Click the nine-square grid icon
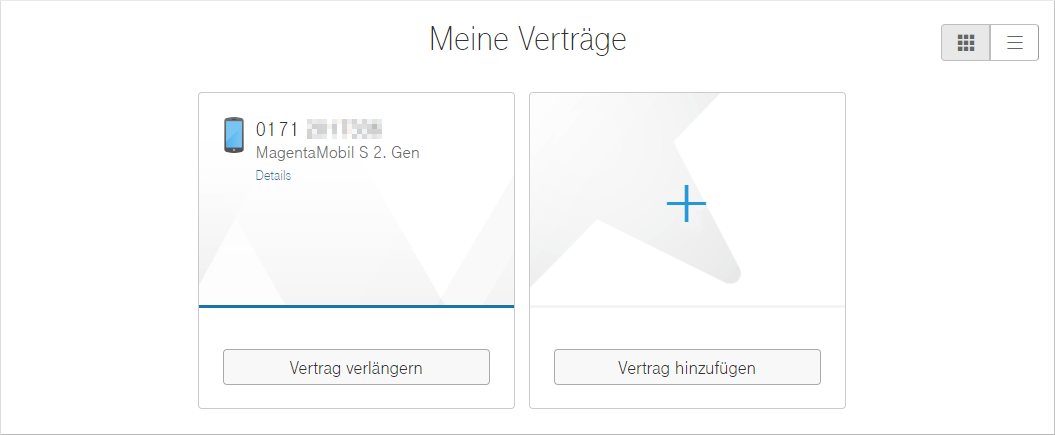The width and height of the screenshot is (1055, 435). (x=966, y=42)
